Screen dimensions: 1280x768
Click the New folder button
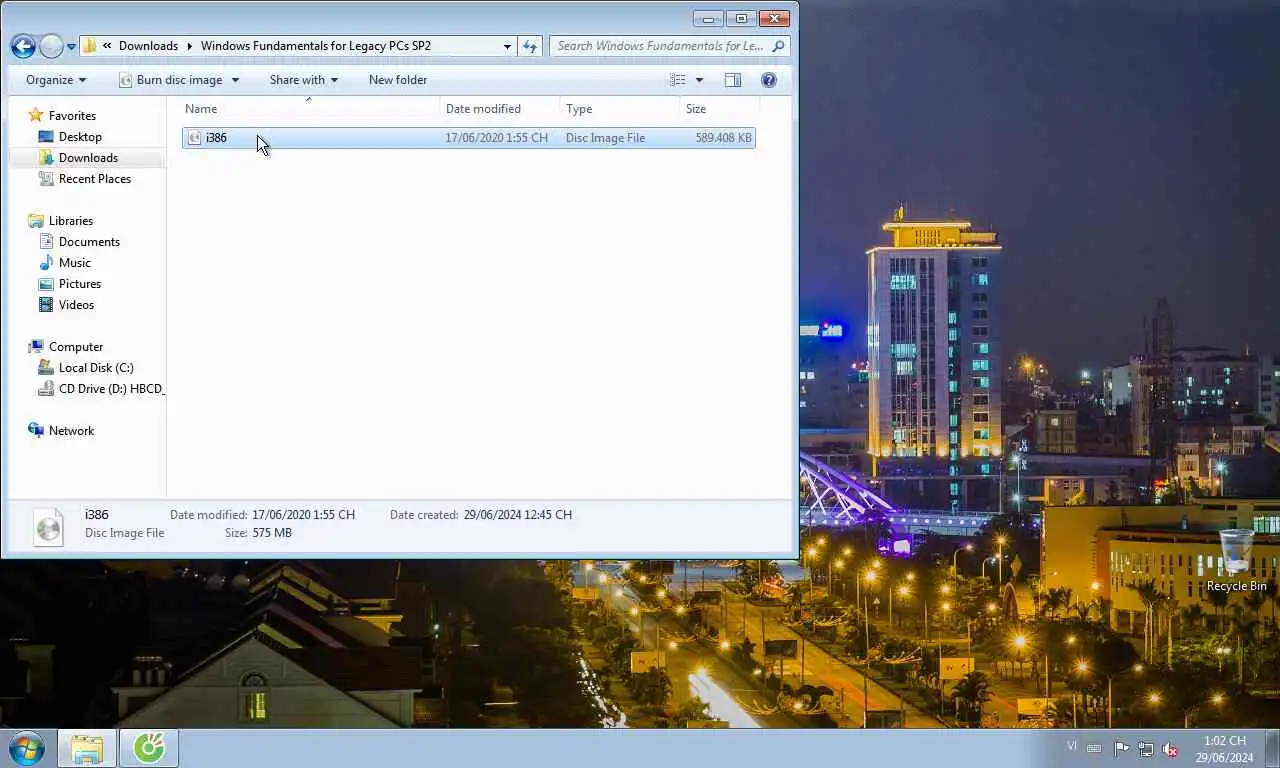tap(398, 80)
